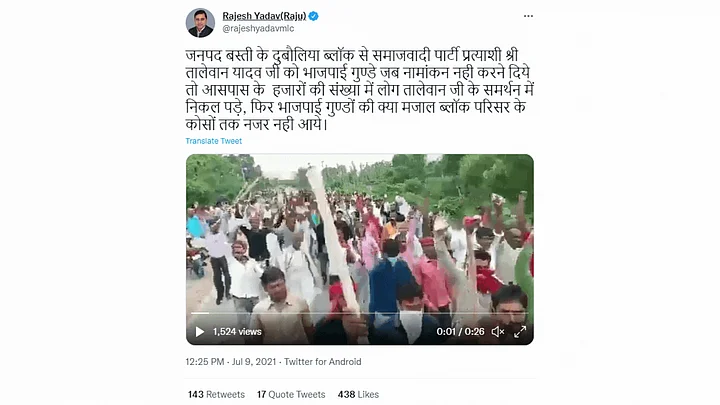Click the blue verified badge icon
720x405 pixels.
click(314, 16)
